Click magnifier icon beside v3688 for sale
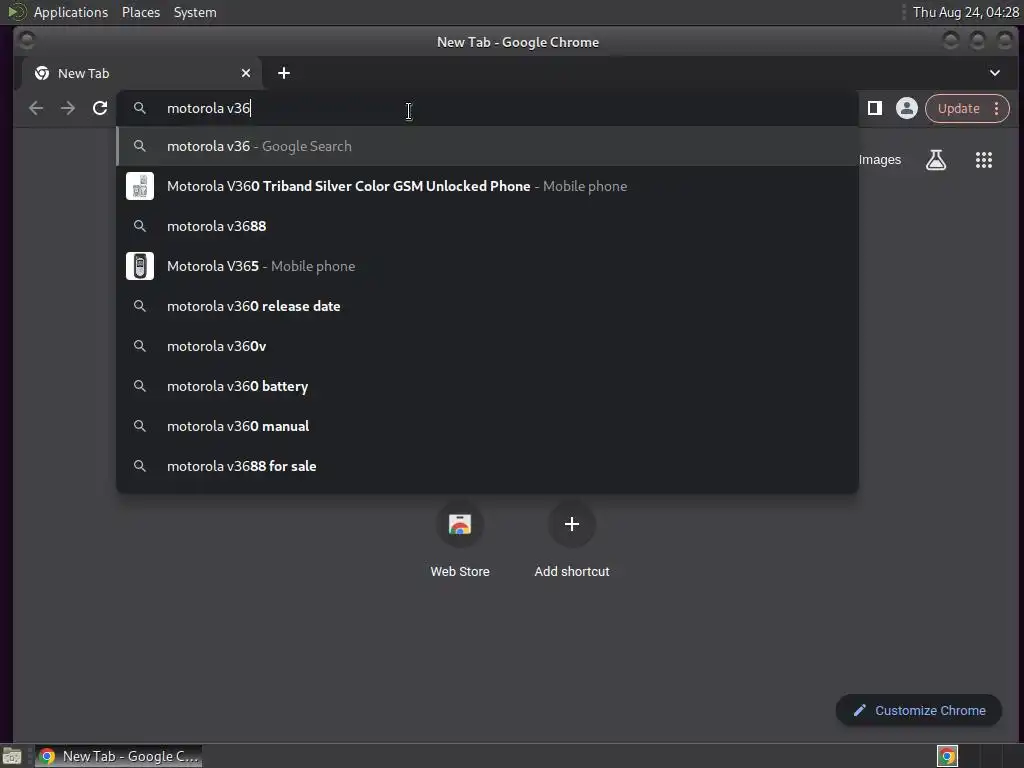The image size is (1024, 768). click(x=140, y=466)
